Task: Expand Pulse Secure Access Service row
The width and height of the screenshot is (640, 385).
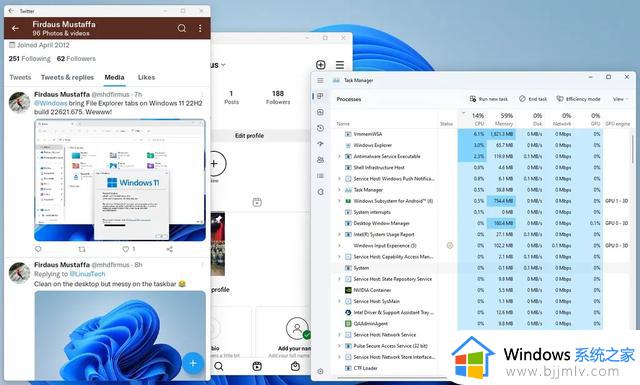Action: pos(339,346)
